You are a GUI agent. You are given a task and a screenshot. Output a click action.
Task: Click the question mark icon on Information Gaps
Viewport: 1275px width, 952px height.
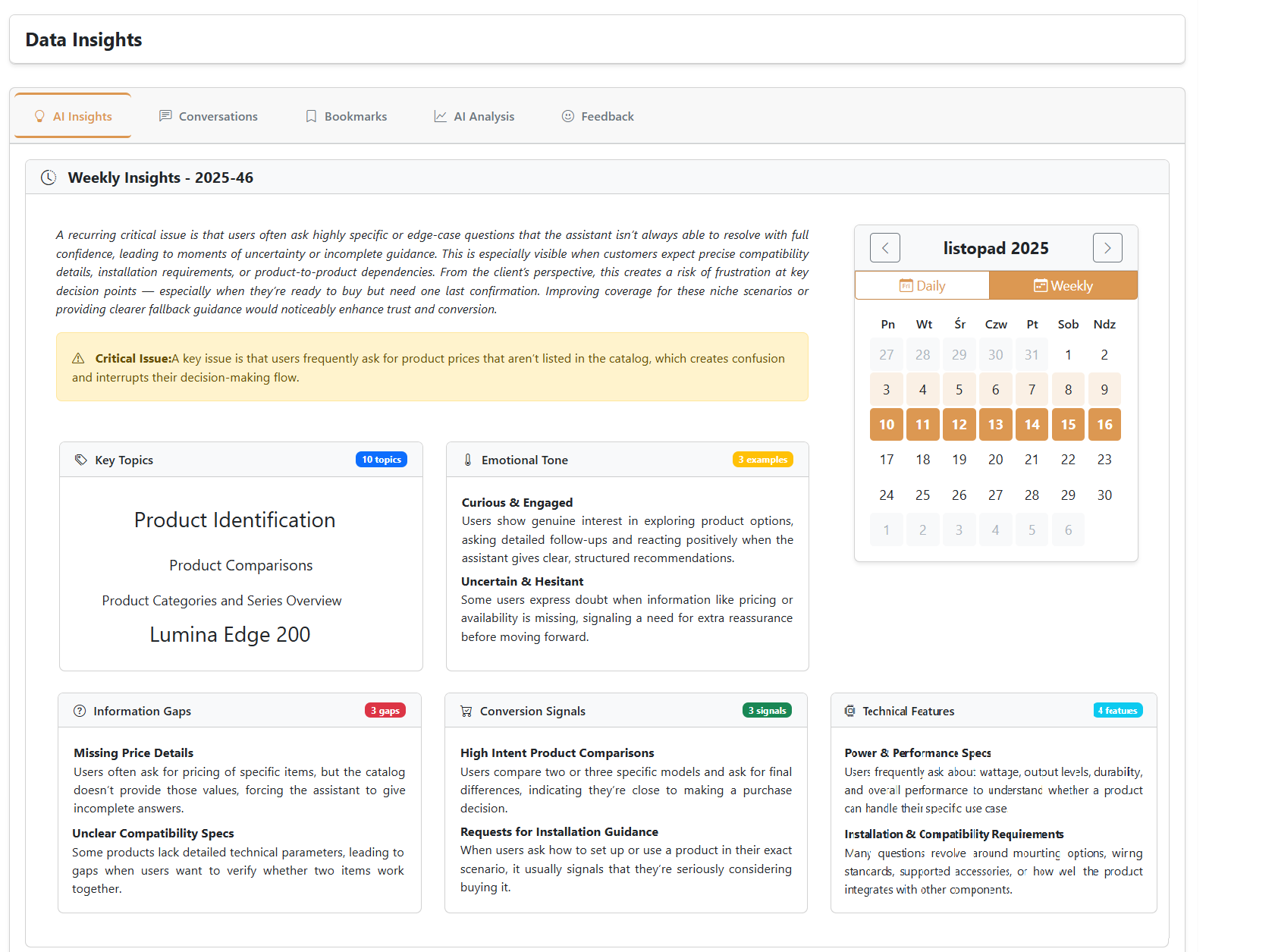[x=80, y=710]
